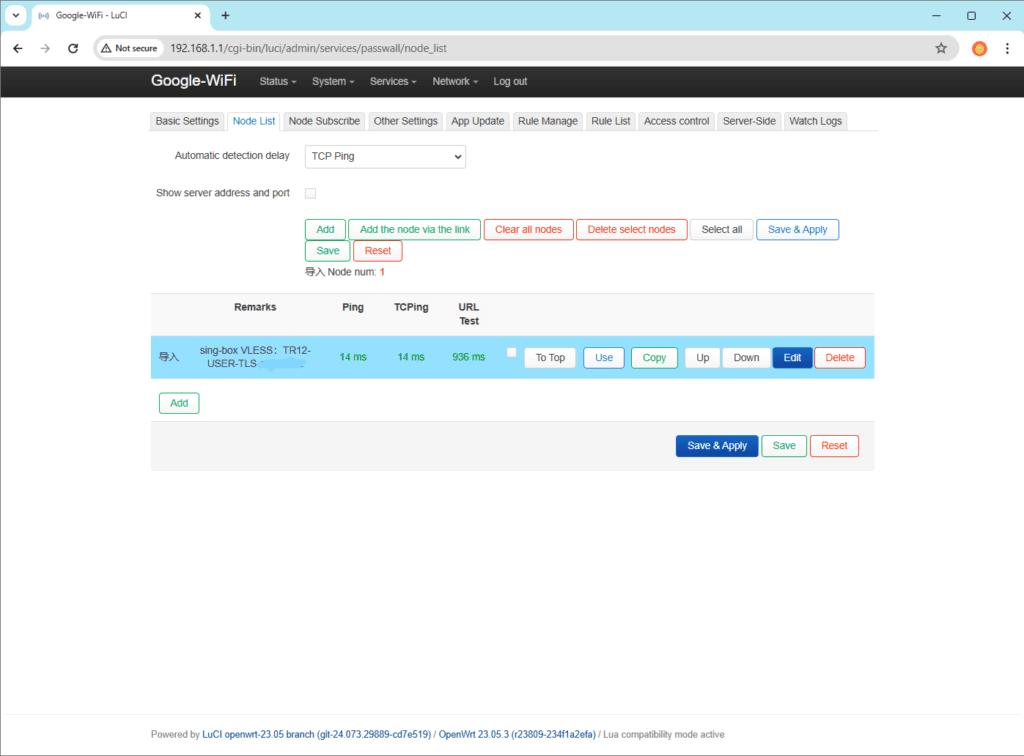Click the browser forward arrow

[x=45, y=48]
